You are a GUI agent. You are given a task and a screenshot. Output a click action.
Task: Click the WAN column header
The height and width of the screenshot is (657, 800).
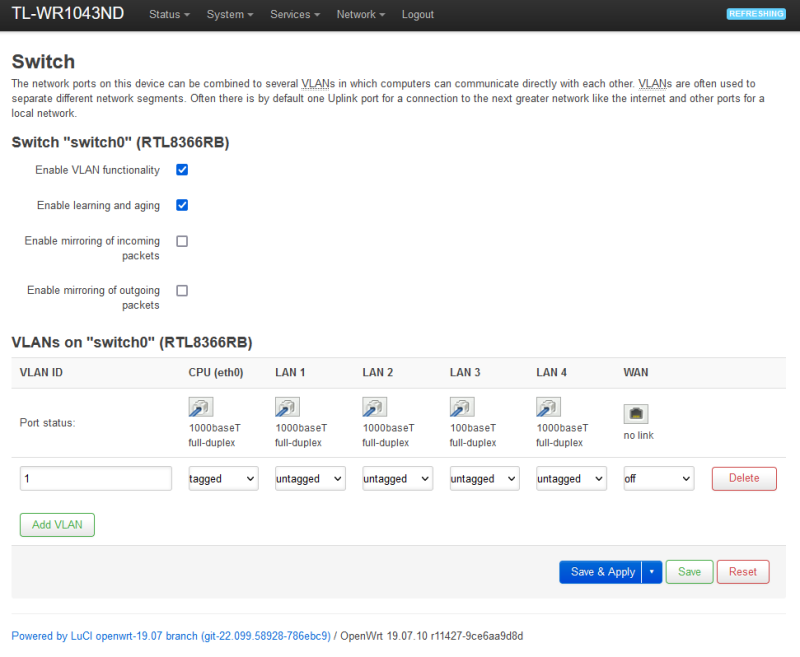(x=636, y=372)
